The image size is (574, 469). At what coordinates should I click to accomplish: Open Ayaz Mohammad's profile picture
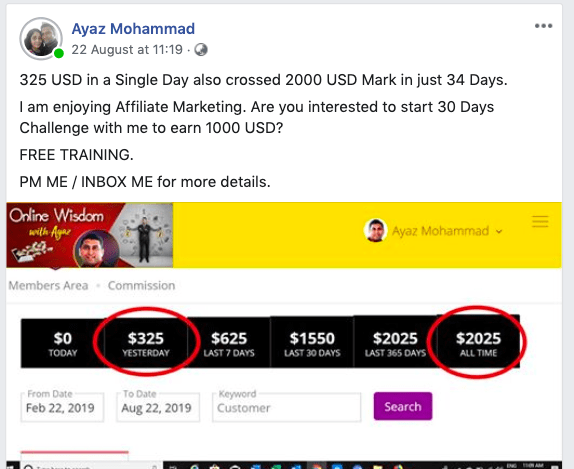tap(41, 38)
